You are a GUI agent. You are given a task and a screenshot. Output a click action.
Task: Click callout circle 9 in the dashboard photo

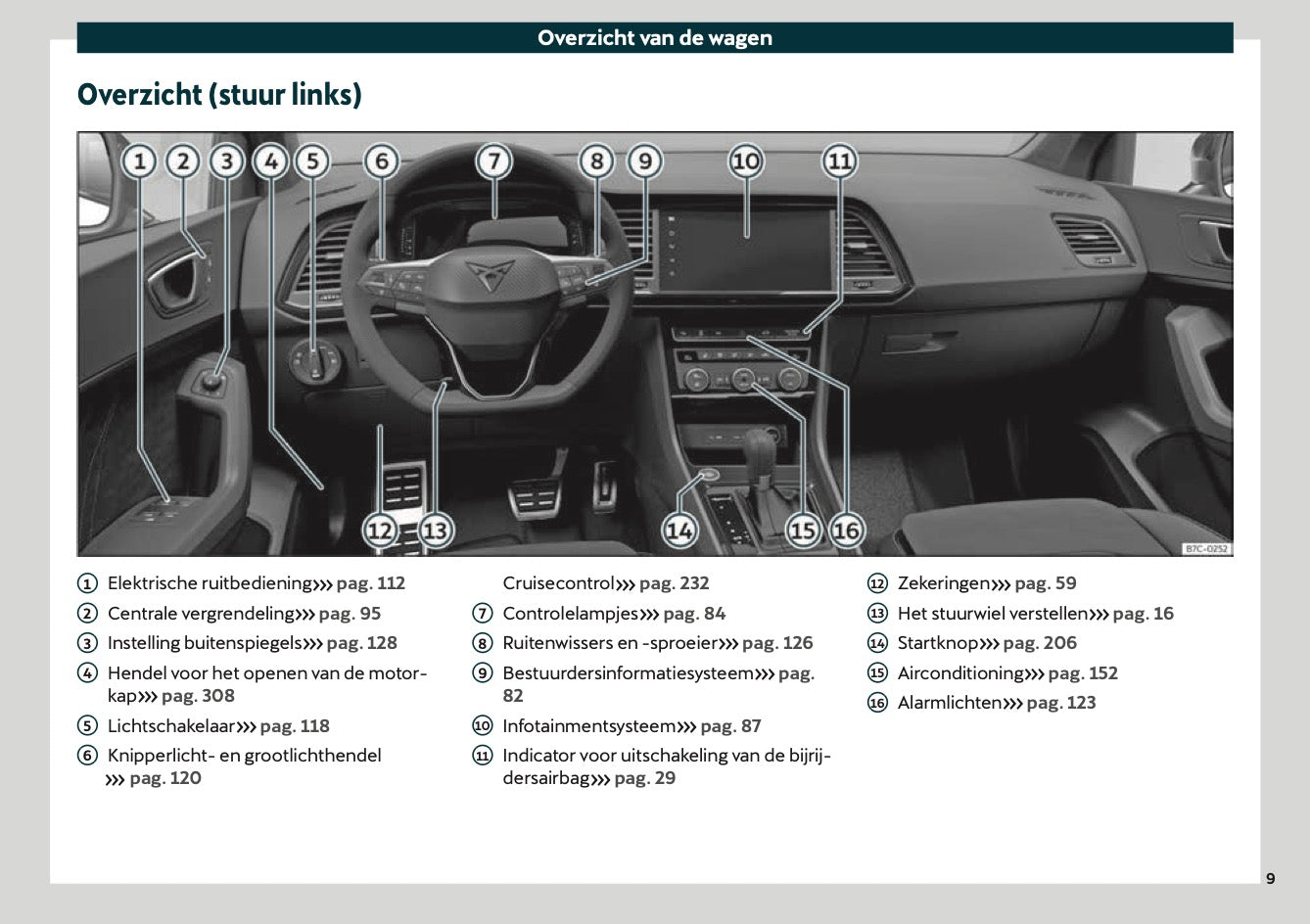pyautogui.click(x=644, y=161)
